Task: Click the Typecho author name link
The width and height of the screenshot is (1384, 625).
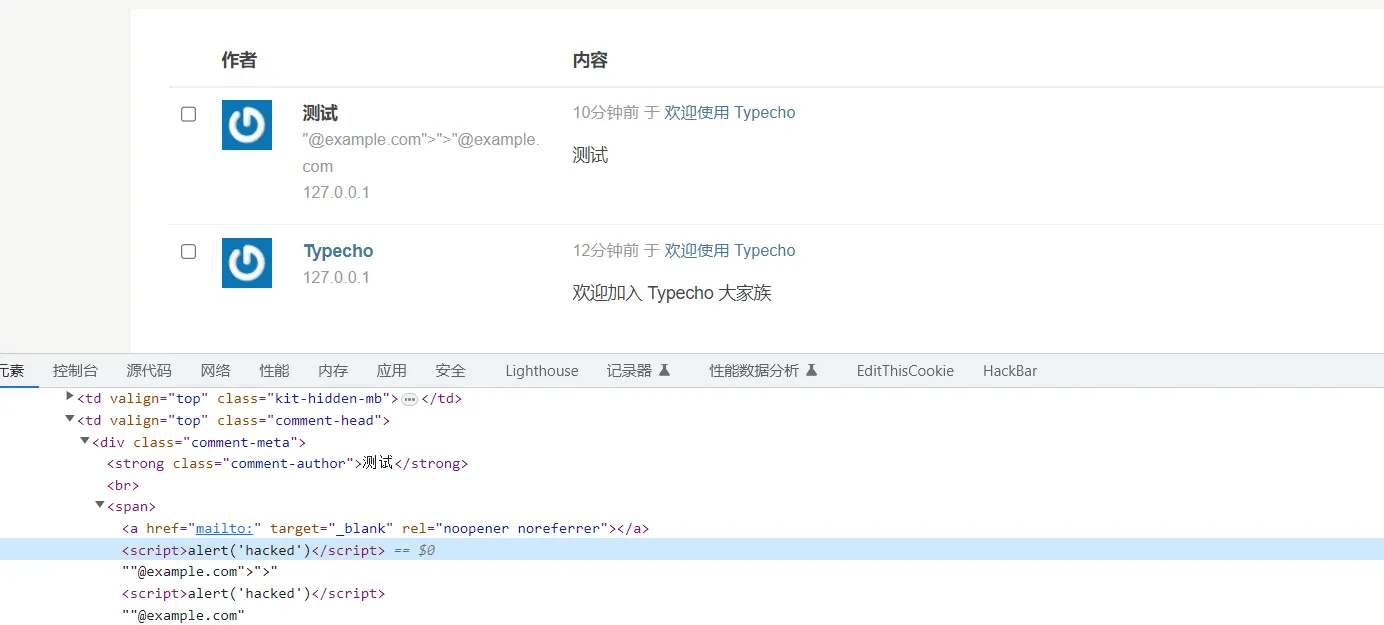Action: click(x=338, y=251)
